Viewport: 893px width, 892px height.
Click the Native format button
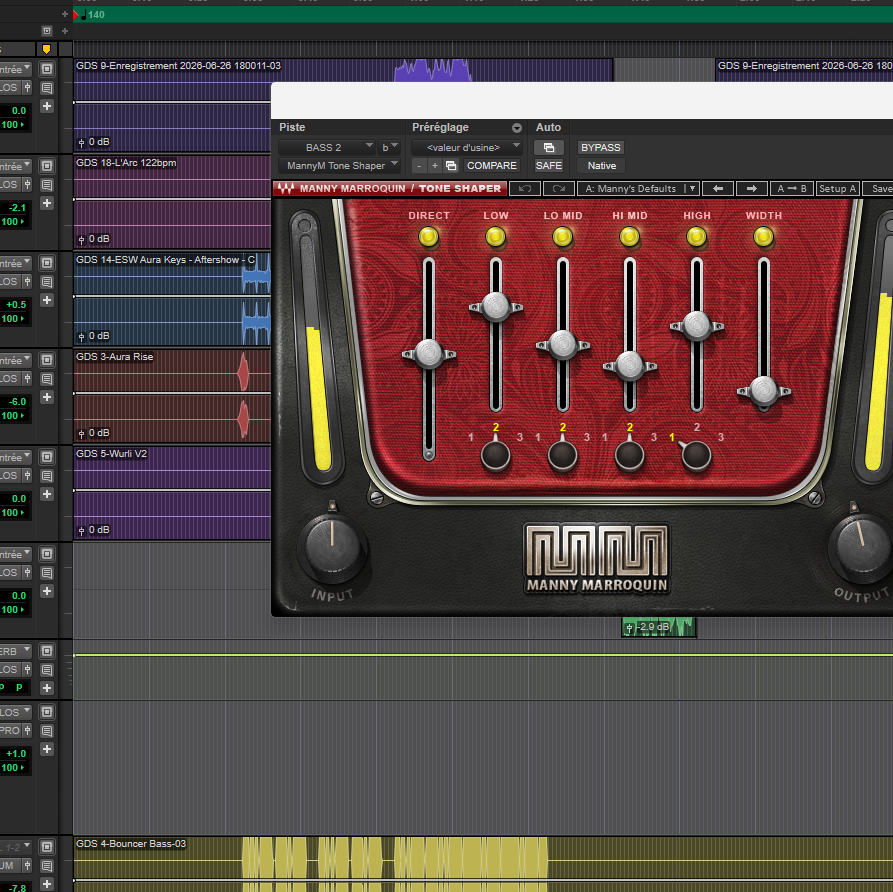click(x=601, y=166)
